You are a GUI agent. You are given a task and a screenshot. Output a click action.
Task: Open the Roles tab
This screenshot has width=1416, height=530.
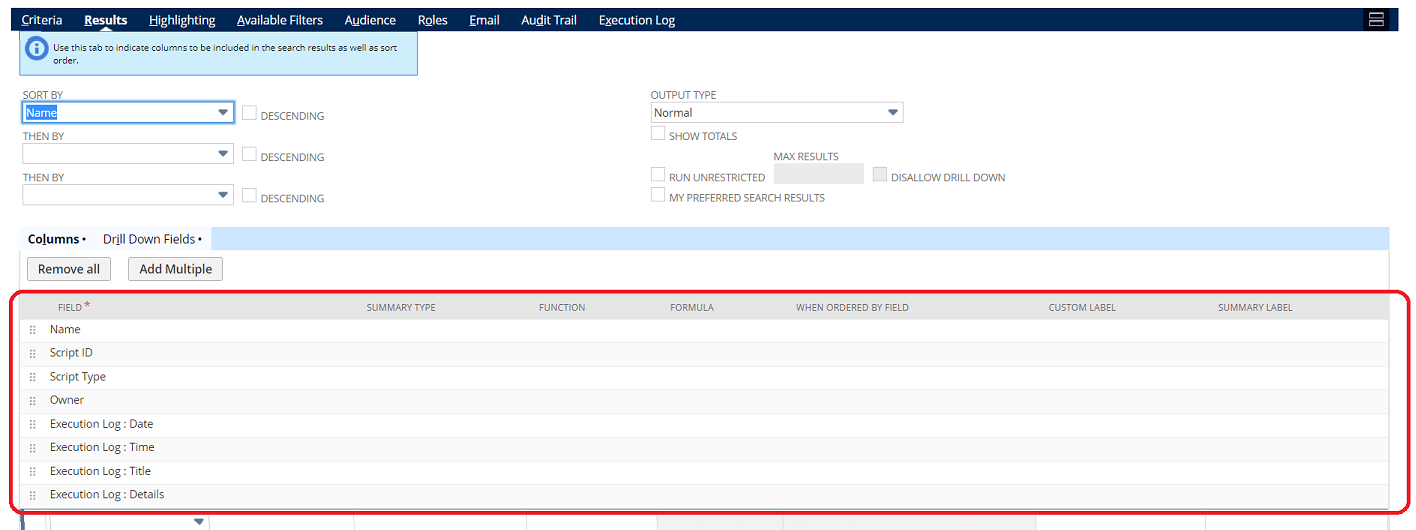click(x=433, y=20)
